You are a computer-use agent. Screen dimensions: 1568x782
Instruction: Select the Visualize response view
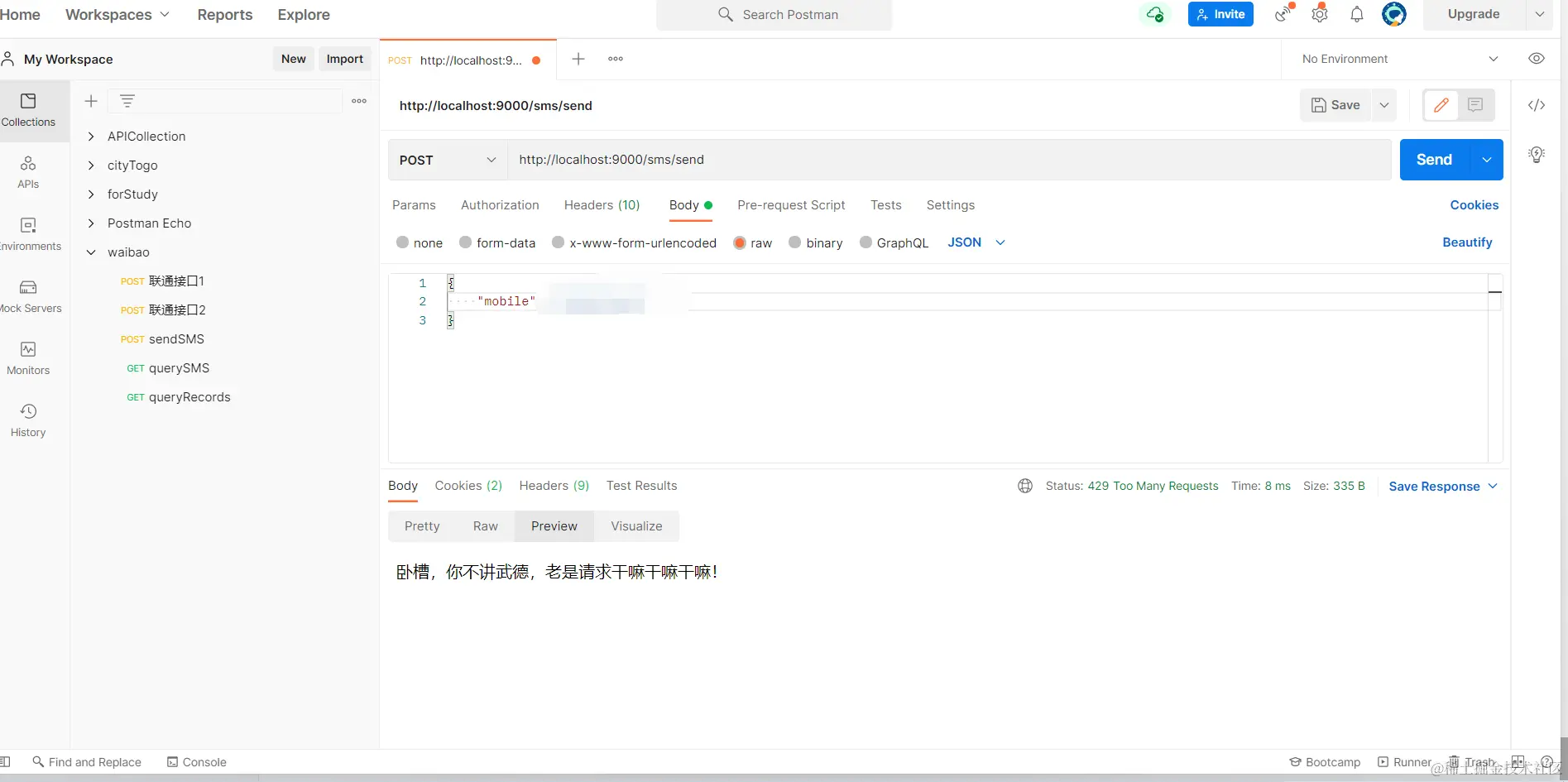click(636, 526)
